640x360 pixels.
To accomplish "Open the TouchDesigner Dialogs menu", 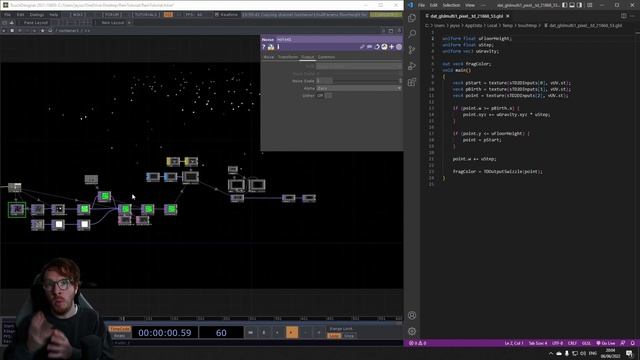I will 37,14.
